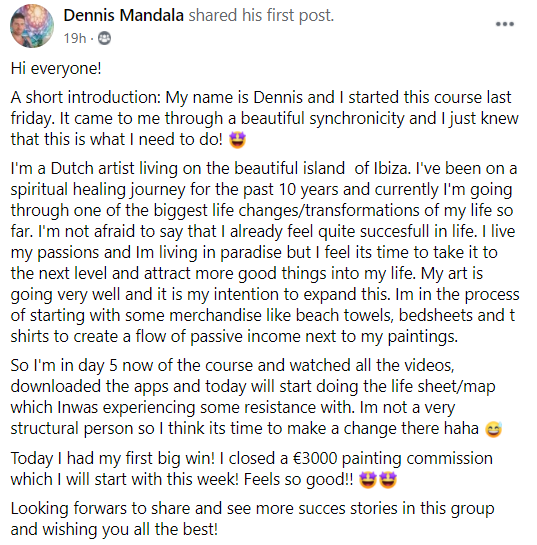Click the "shared his first post." text
537x545 pixels.
(x=261, y=16)
